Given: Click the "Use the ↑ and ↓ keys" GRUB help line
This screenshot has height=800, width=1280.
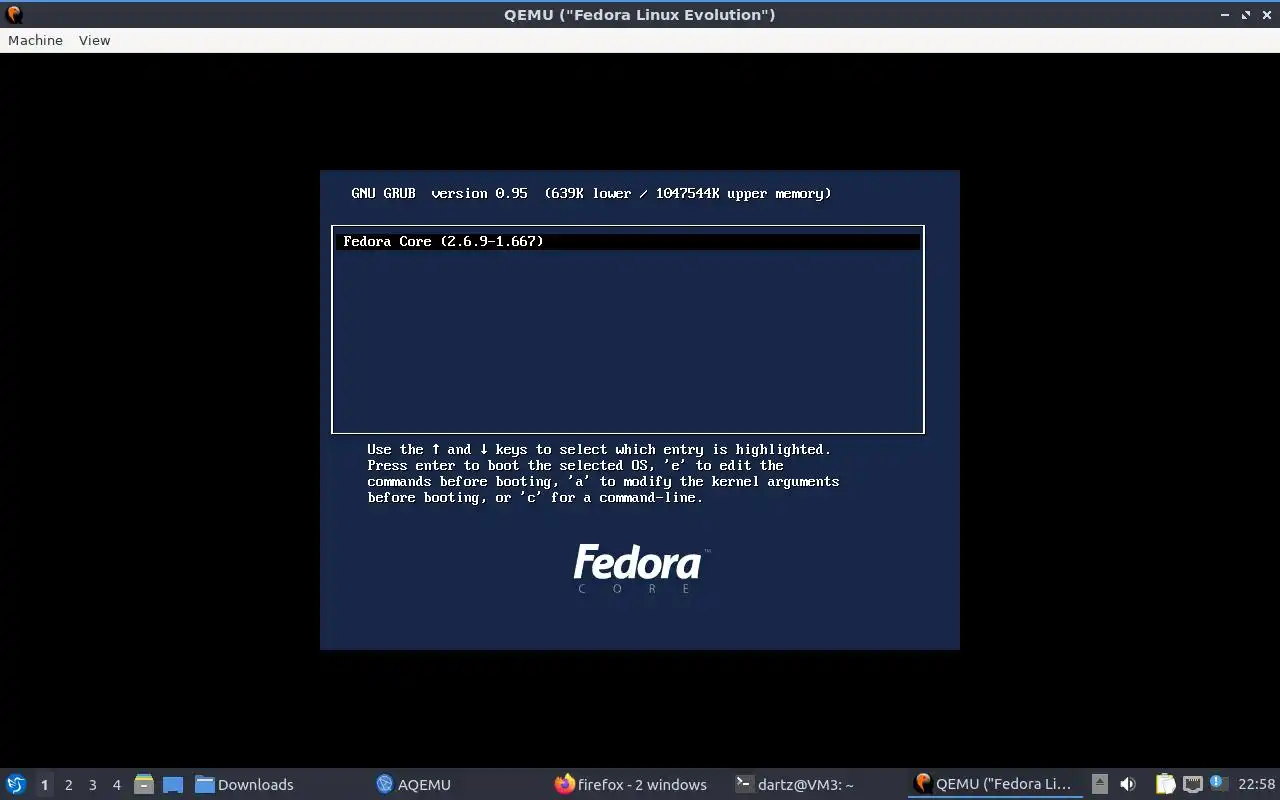Looking at the screenshot, I should pos(599,450).
